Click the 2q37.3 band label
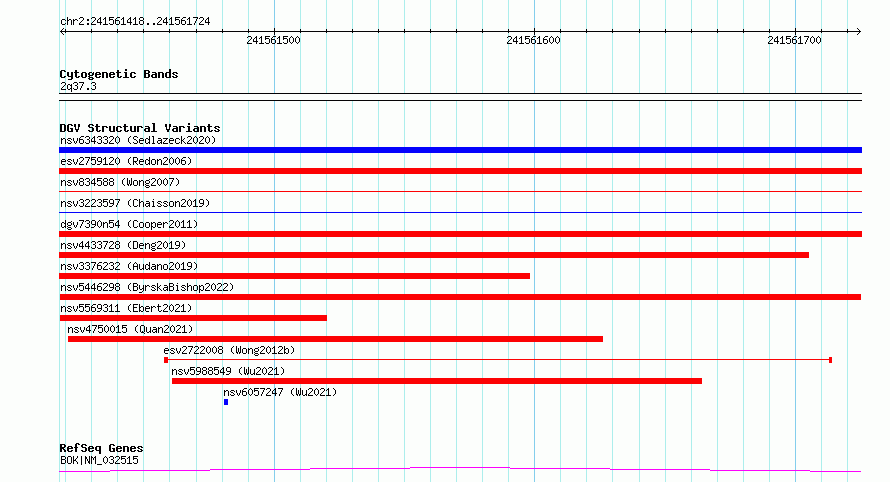Image resolution: width=890 pixels, height=482 pixels. pos(78,86)
